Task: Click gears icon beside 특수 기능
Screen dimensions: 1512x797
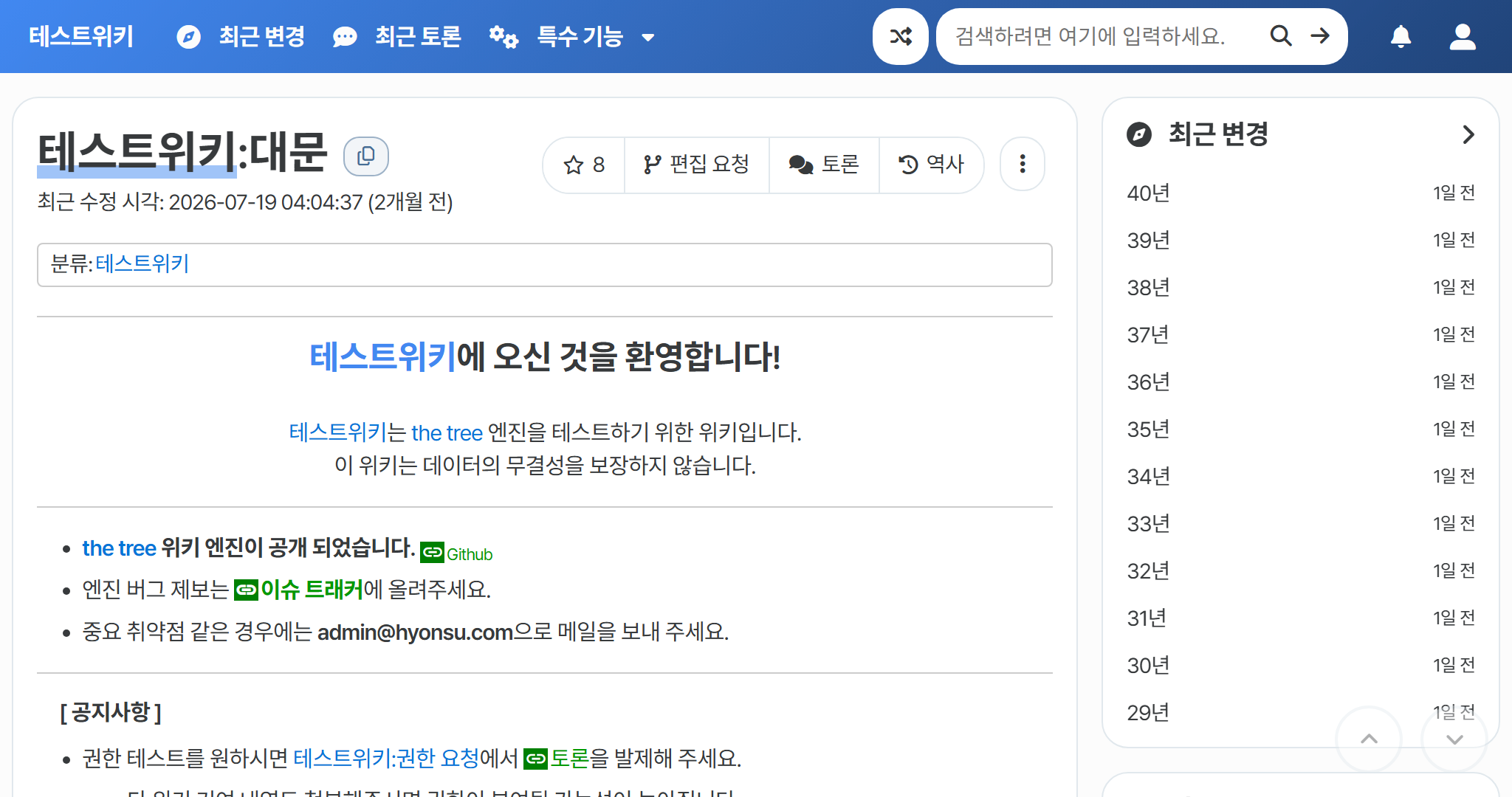Action: tap(504, 36)
